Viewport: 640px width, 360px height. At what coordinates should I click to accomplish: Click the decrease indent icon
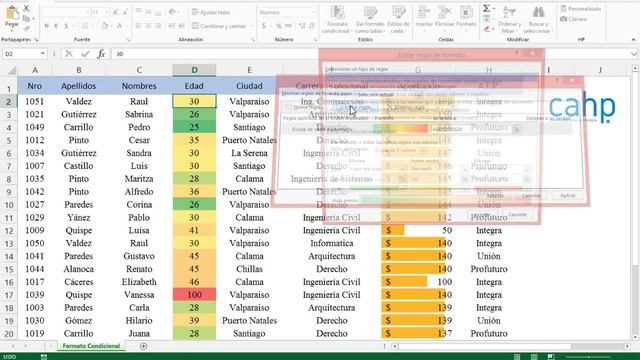[172, 26]
